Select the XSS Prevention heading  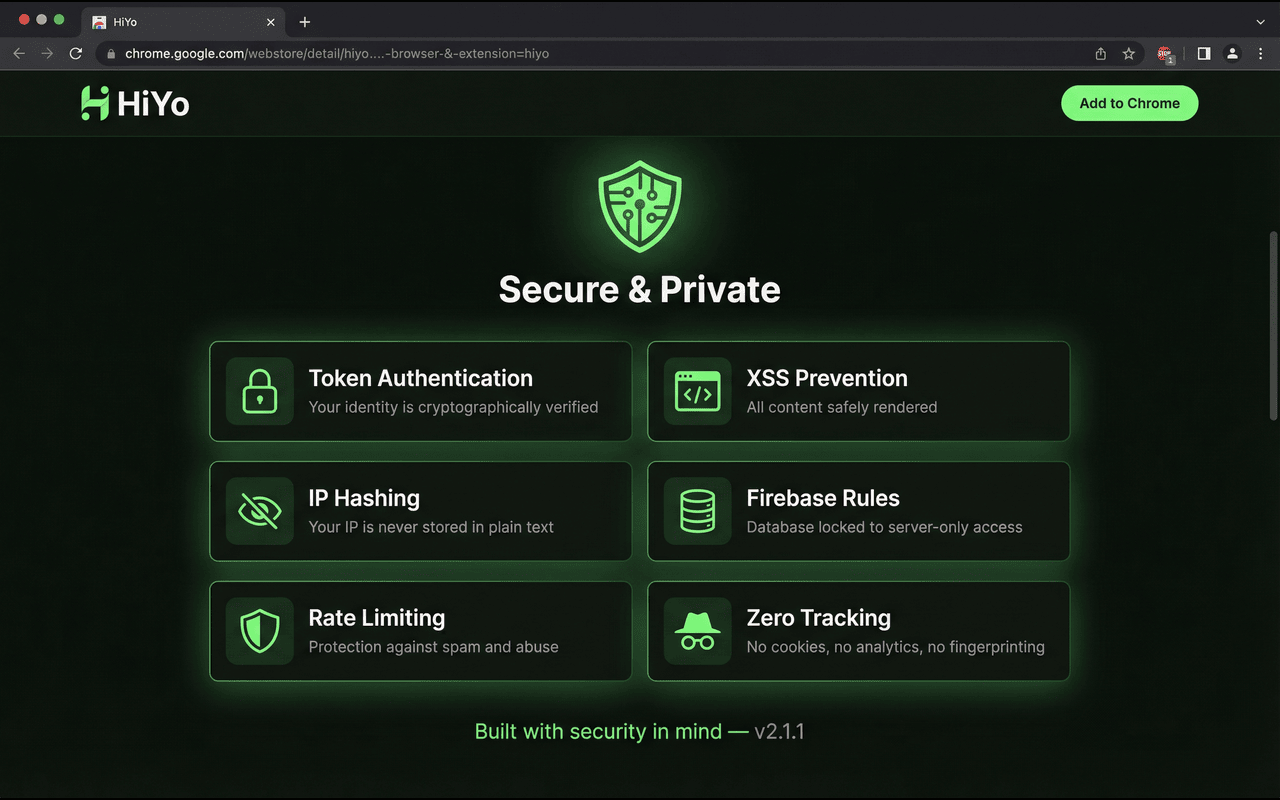point(827,378)
